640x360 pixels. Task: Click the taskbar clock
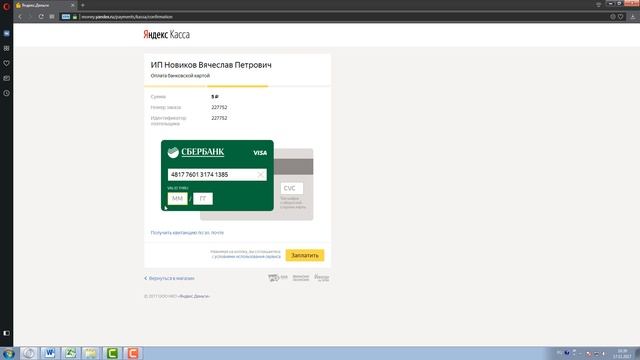(x=622, y=354)
